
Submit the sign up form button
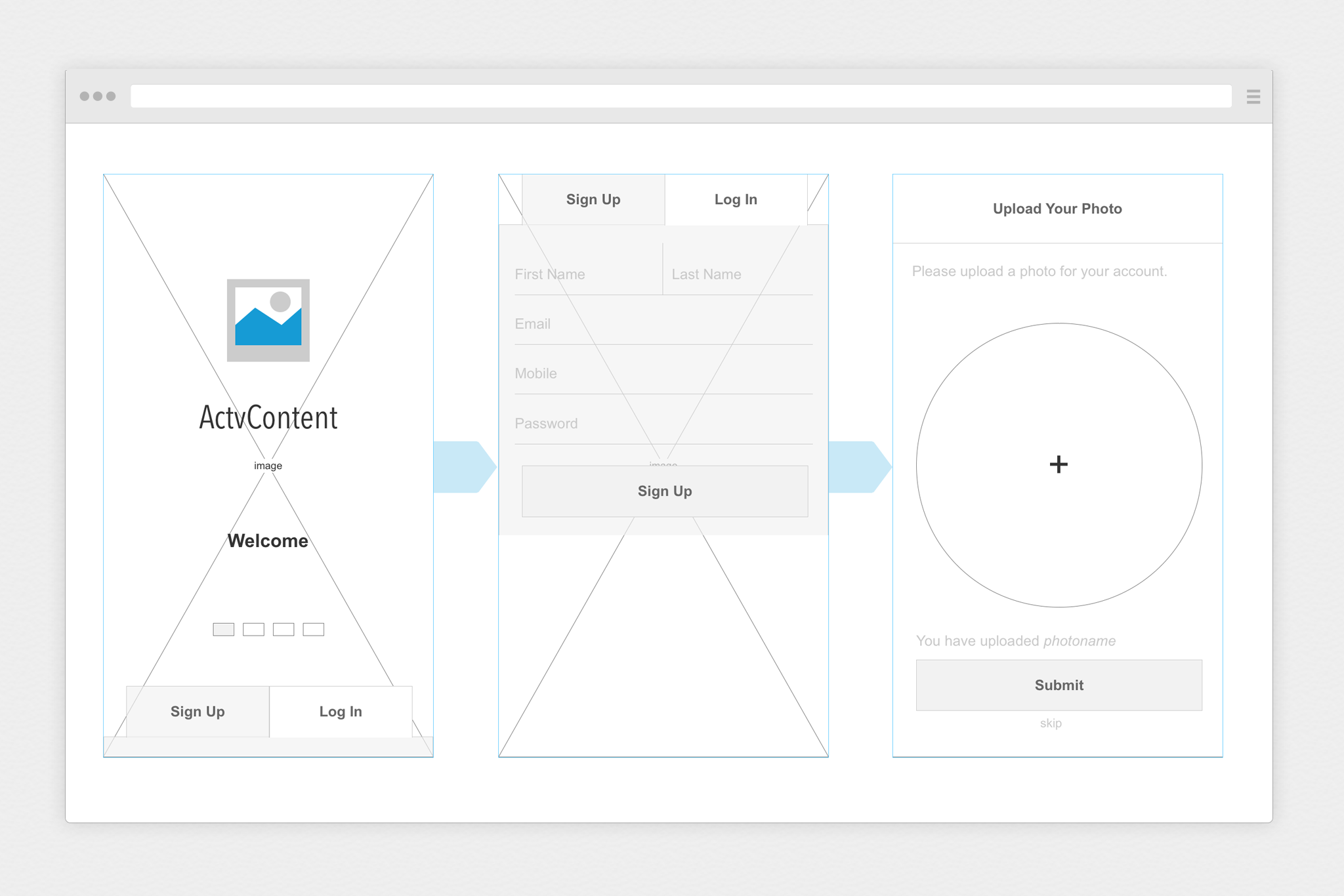click(664, 491)
